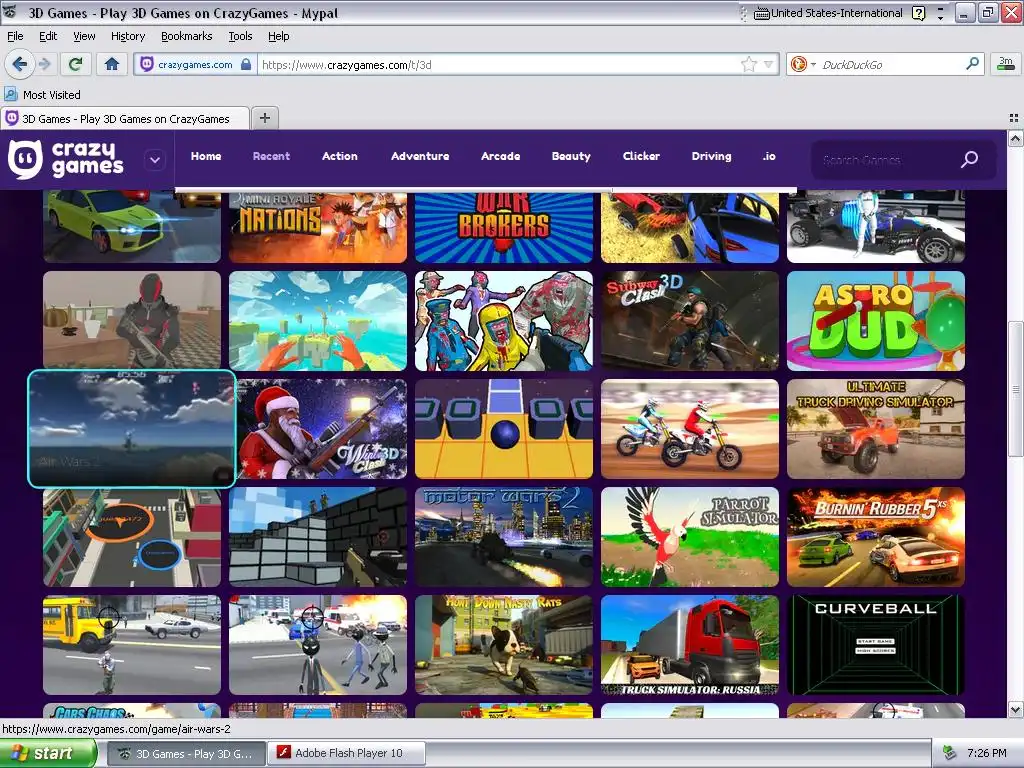
Task: Open the .io games category
Action: [769, 156]
